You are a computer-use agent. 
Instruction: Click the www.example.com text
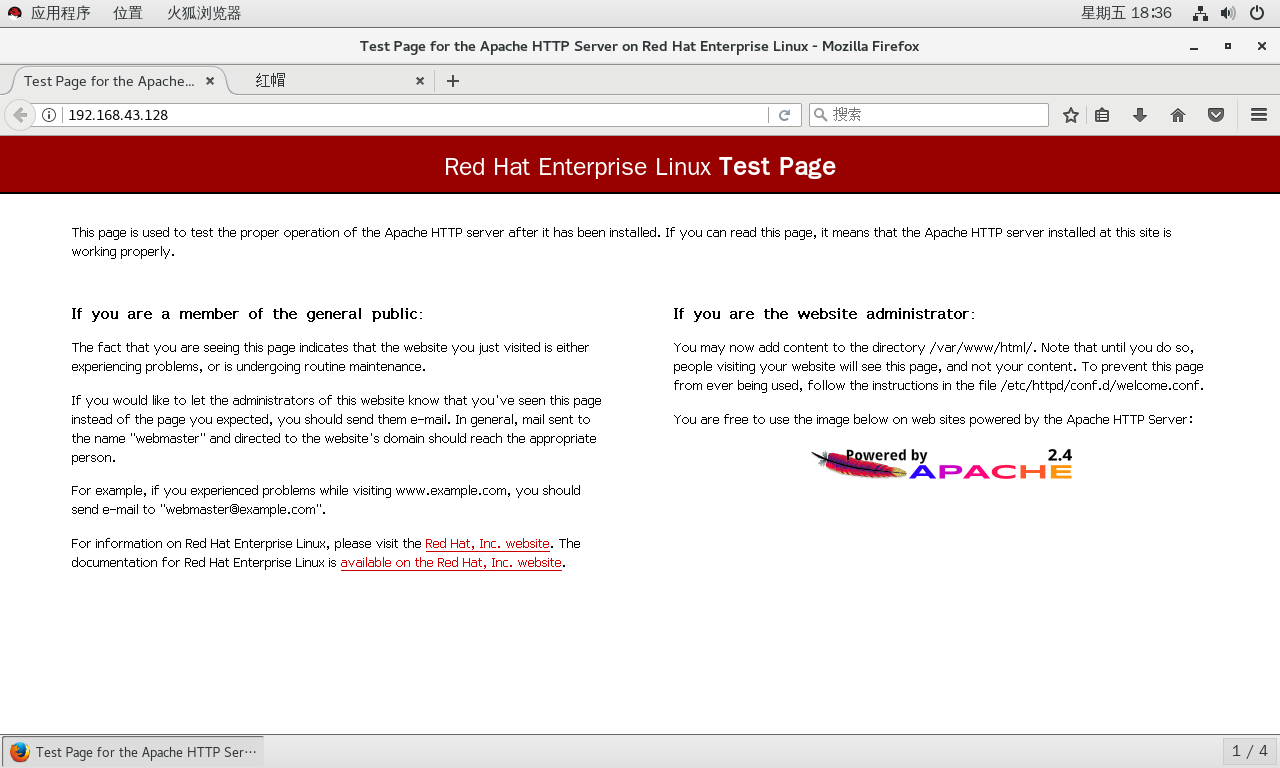(451, 491)
